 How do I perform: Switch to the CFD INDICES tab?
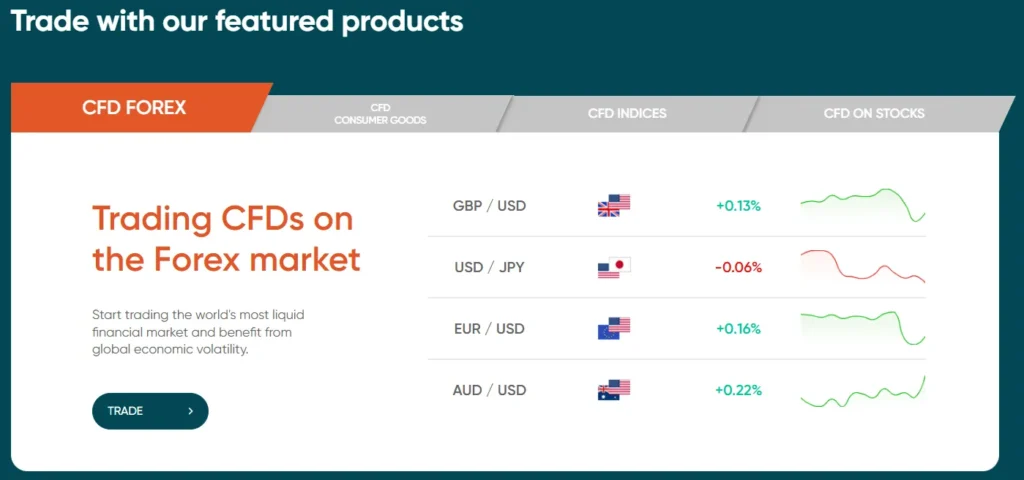[x=627, y=114]
